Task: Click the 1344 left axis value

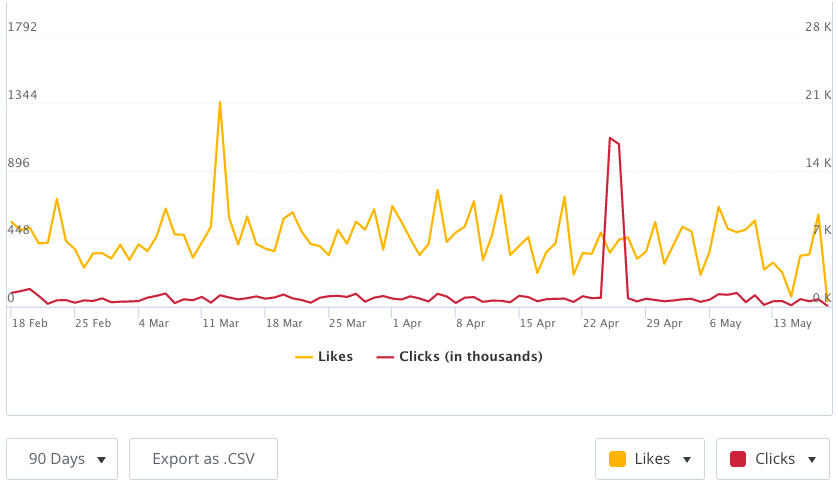Action: point(22,95)
